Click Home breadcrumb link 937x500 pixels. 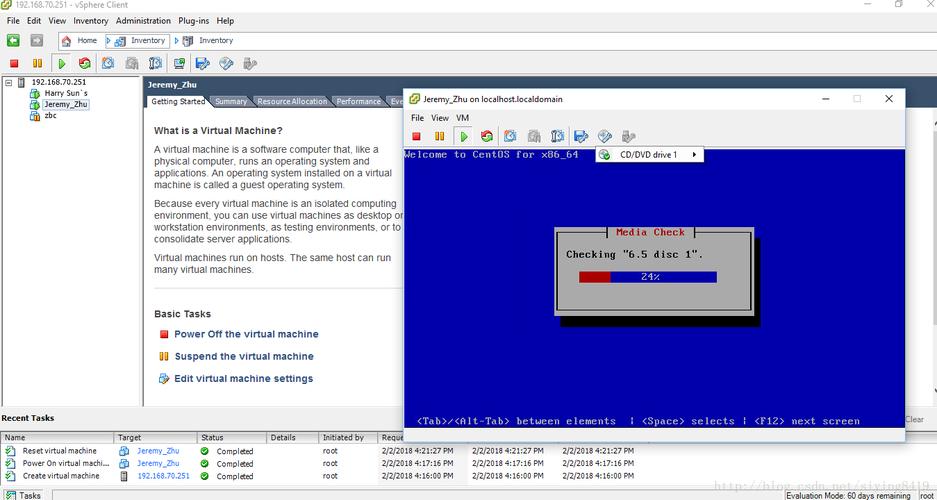[87, 41]
